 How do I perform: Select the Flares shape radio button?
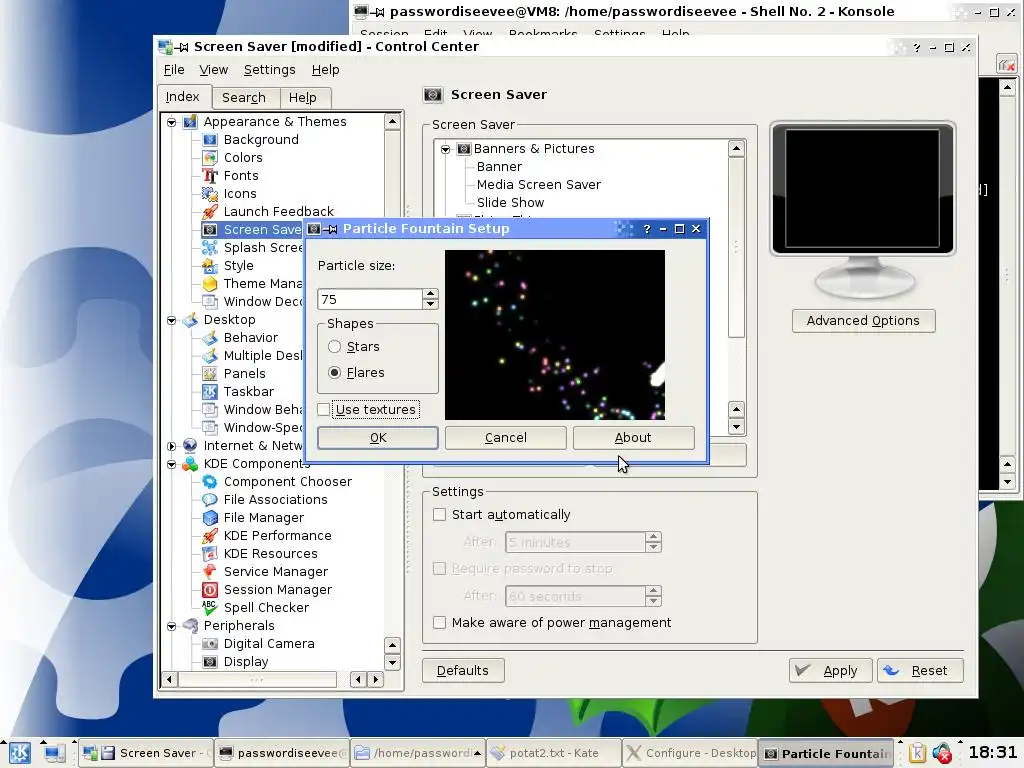pos(334,373)
